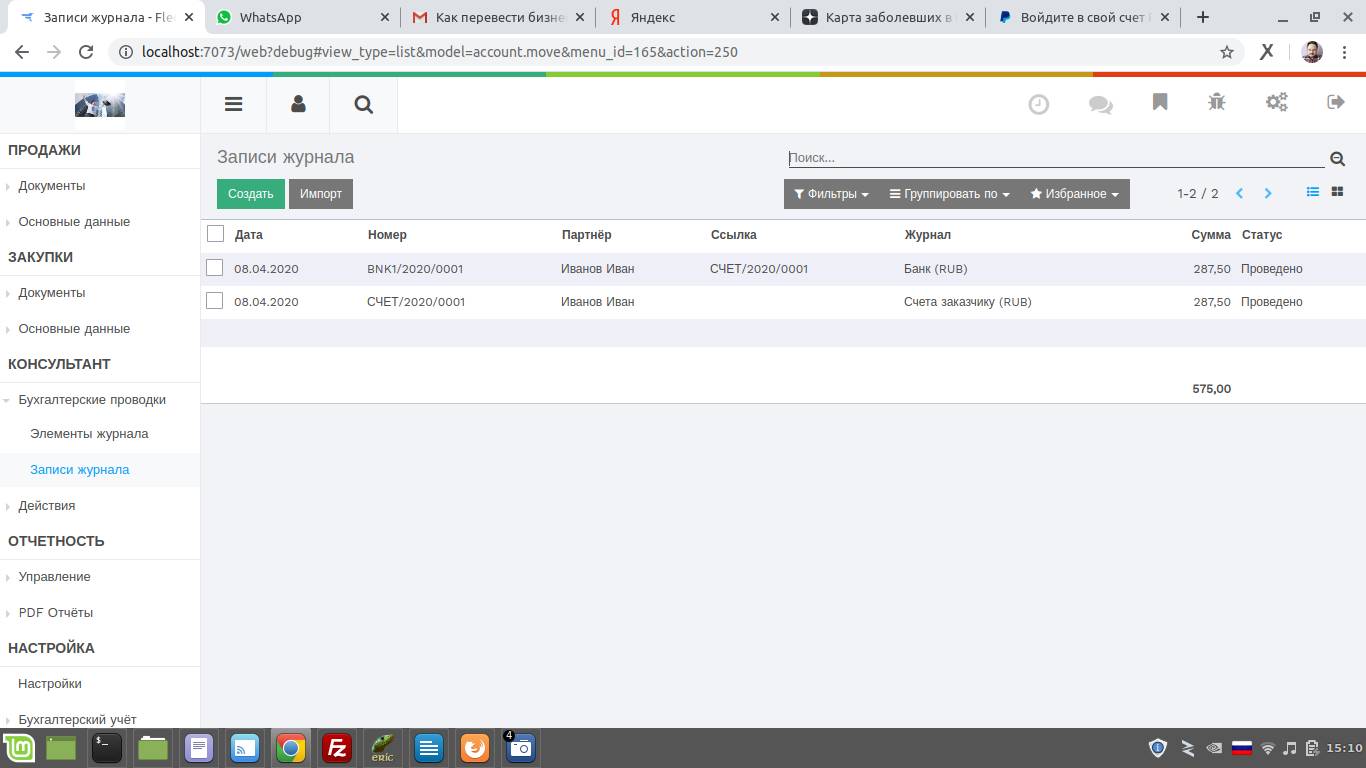This screenshot has width=1366, height=768.
Task: Click the user profile icon
Action: (298, 104)
